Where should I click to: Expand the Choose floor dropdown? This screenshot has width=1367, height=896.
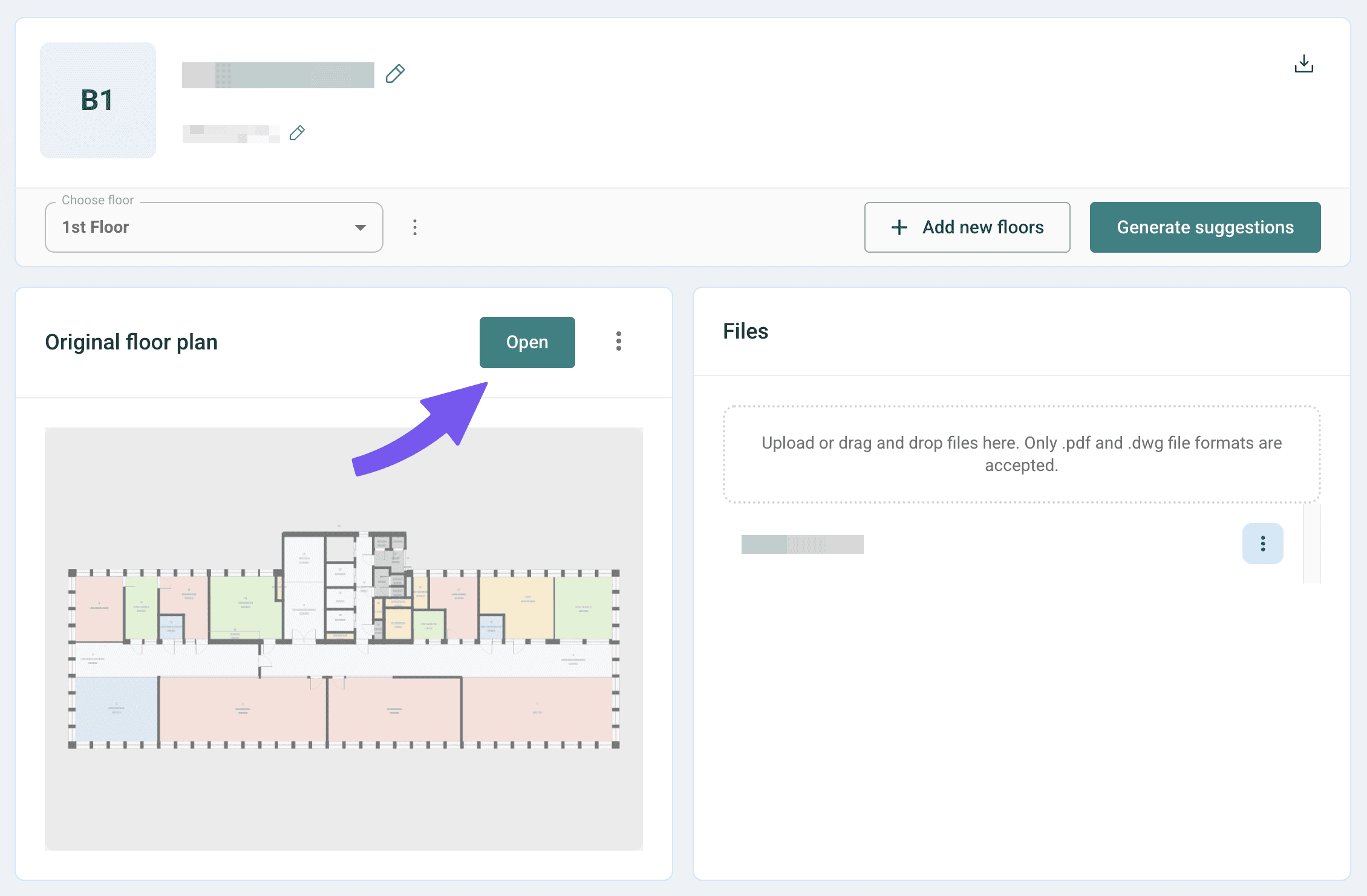(214, 227)
